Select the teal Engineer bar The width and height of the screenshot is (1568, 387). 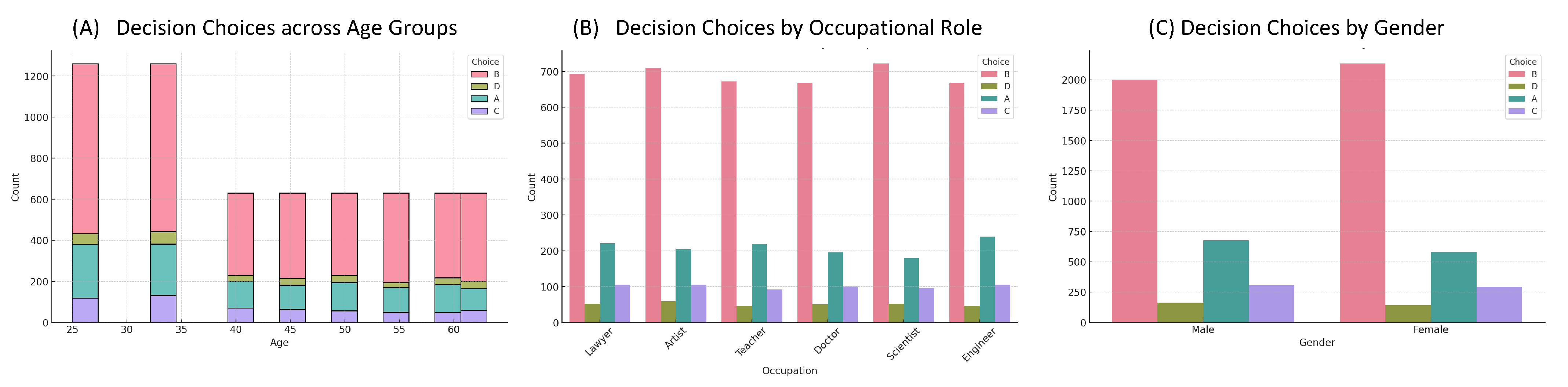click(987, 279)
